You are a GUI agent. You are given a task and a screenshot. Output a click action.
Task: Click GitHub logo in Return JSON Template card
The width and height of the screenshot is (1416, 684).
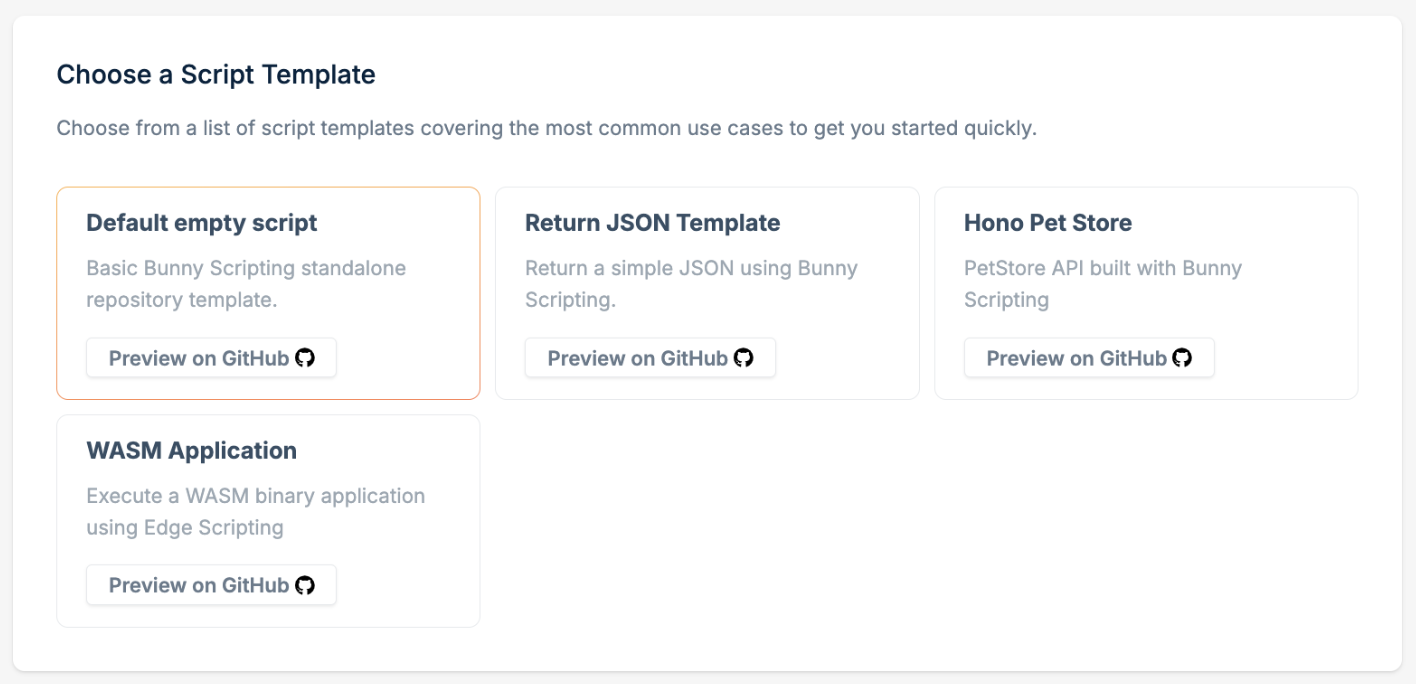tap(744, 358)
